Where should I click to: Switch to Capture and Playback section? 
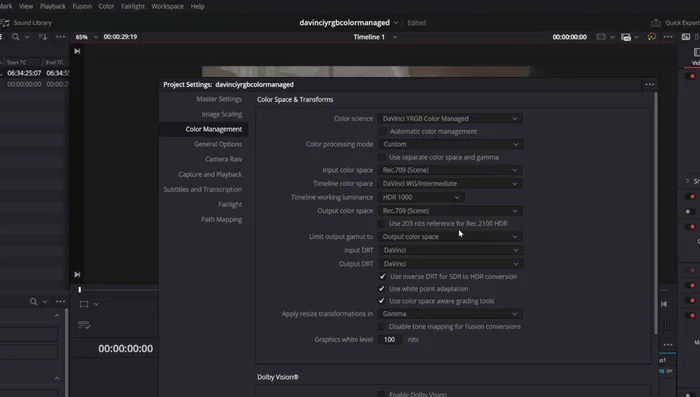[x=210, y=175]
